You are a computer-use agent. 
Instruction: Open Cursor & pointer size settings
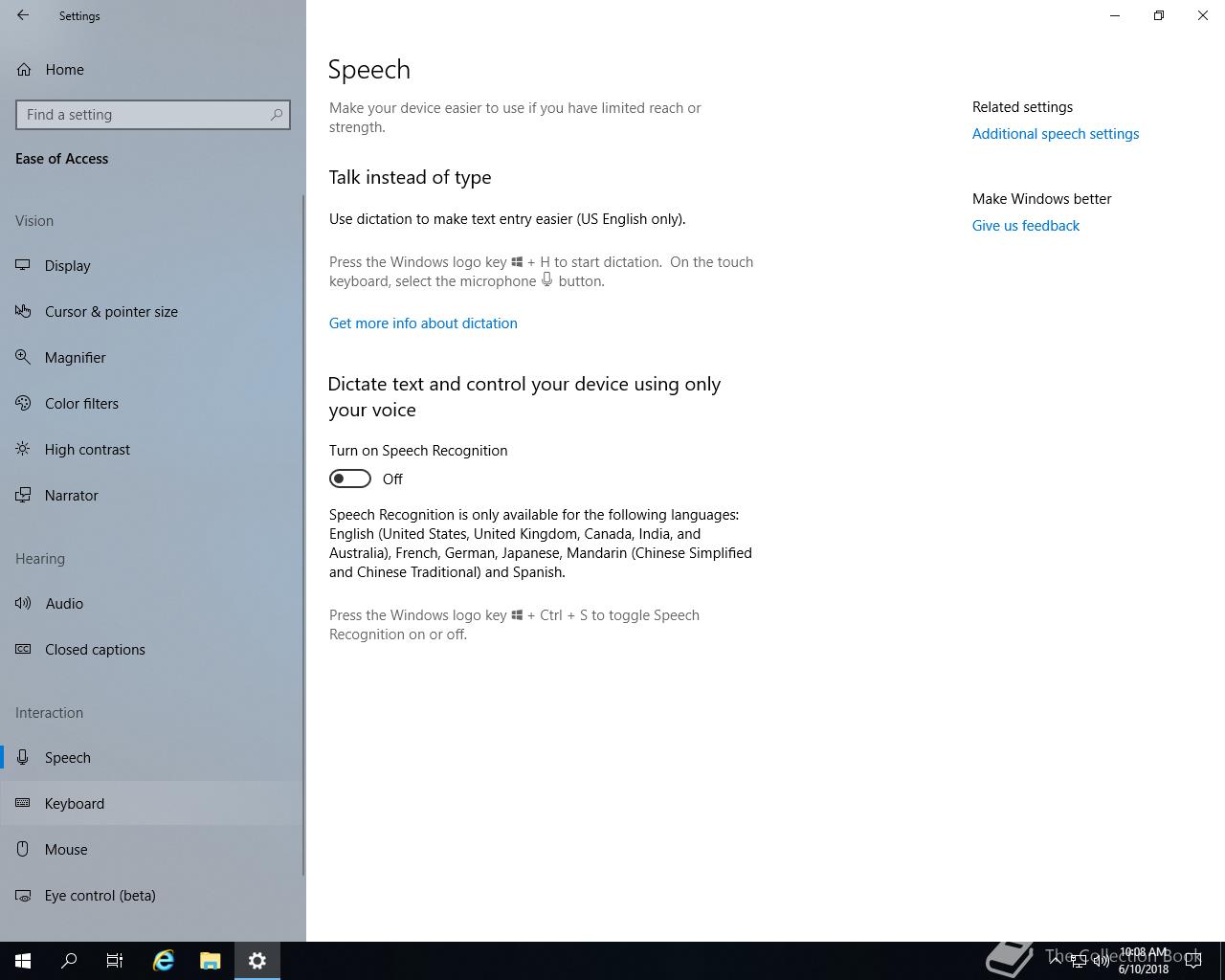(x=153, y=312)
